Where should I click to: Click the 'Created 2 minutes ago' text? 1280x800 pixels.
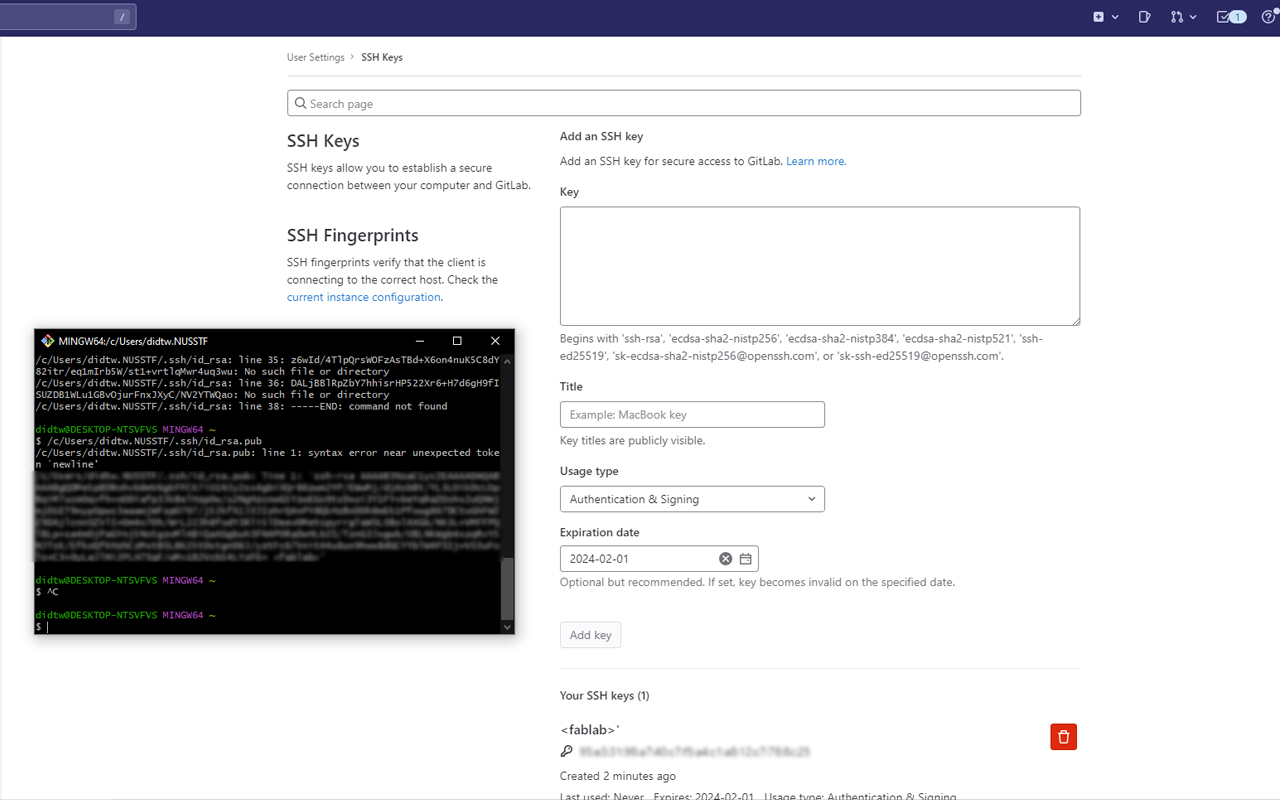point(618,776)
